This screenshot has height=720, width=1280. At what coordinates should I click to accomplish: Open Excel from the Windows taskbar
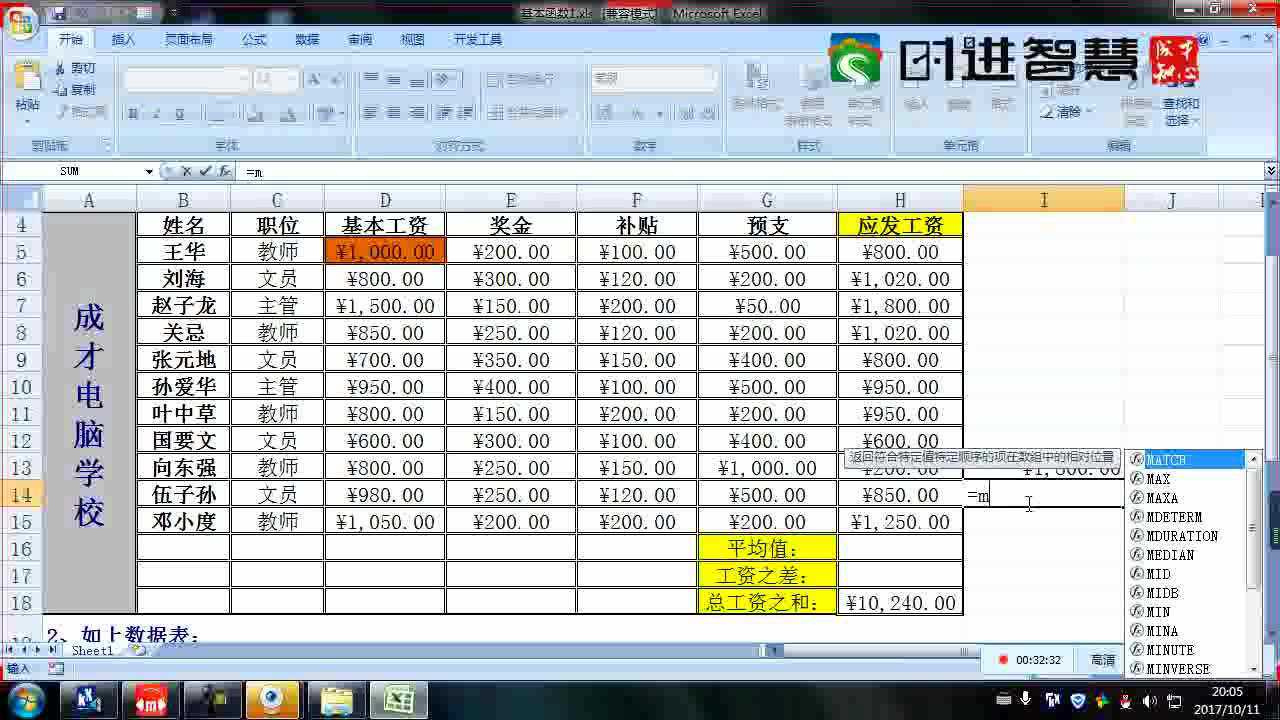[x=399, y=699]
